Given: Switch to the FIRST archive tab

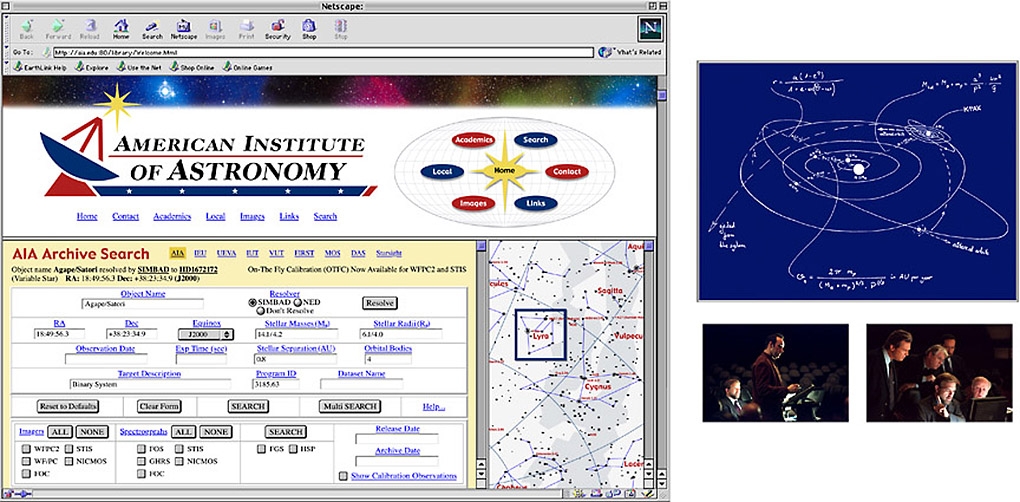Looking at the screenshot, I should [x=303, y=254].
